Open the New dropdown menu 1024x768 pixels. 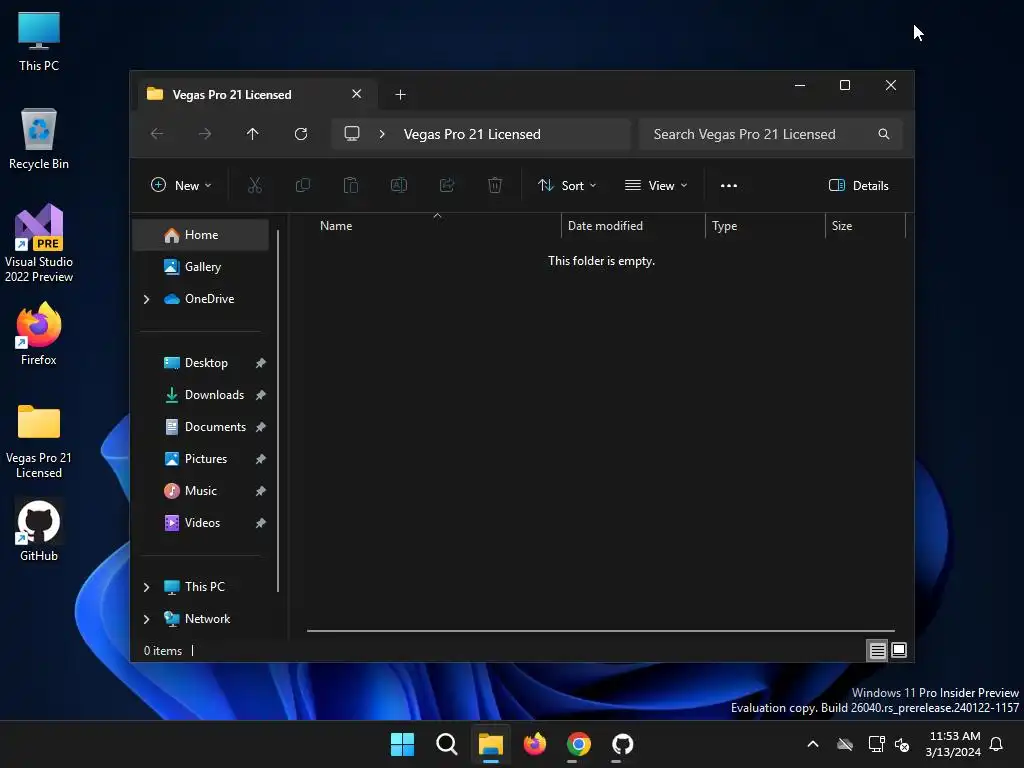(181, 186)
